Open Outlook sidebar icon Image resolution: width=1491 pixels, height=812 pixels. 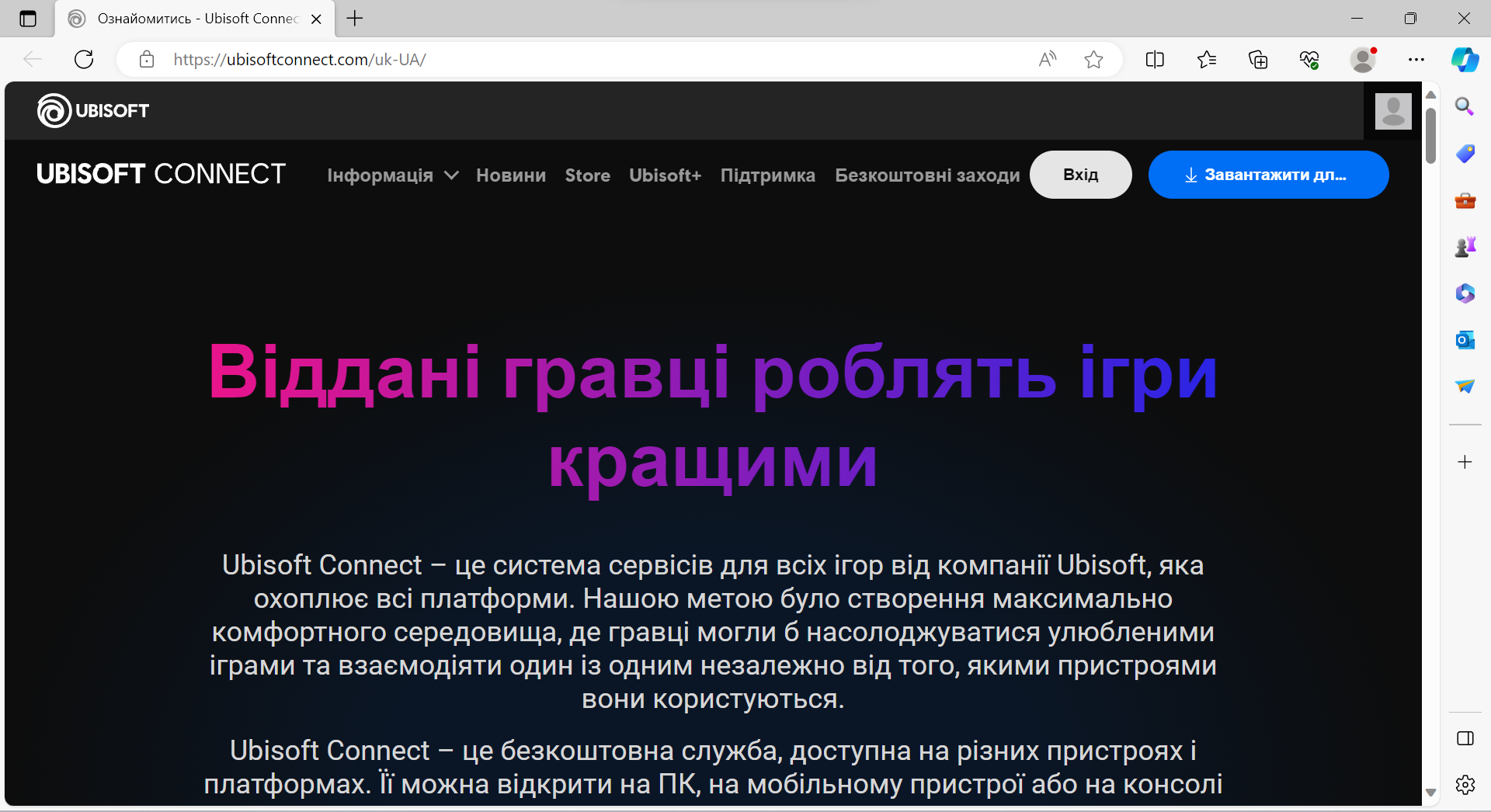[1465, 339]
